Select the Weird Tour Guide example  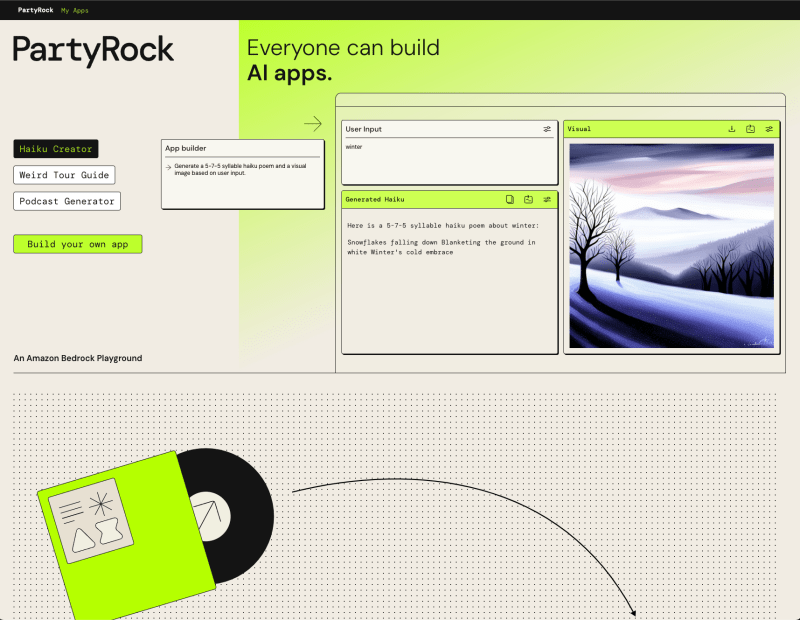64,175
